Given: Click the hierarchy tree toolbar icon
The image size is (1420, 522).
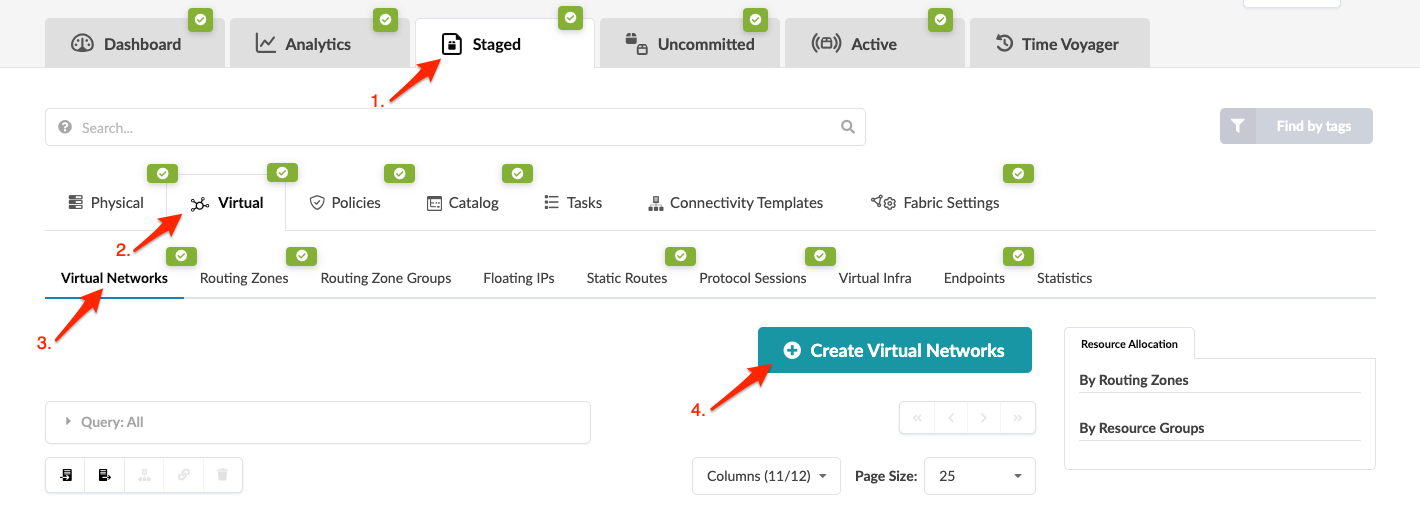Looking at the screenshot, I should 144,476.
